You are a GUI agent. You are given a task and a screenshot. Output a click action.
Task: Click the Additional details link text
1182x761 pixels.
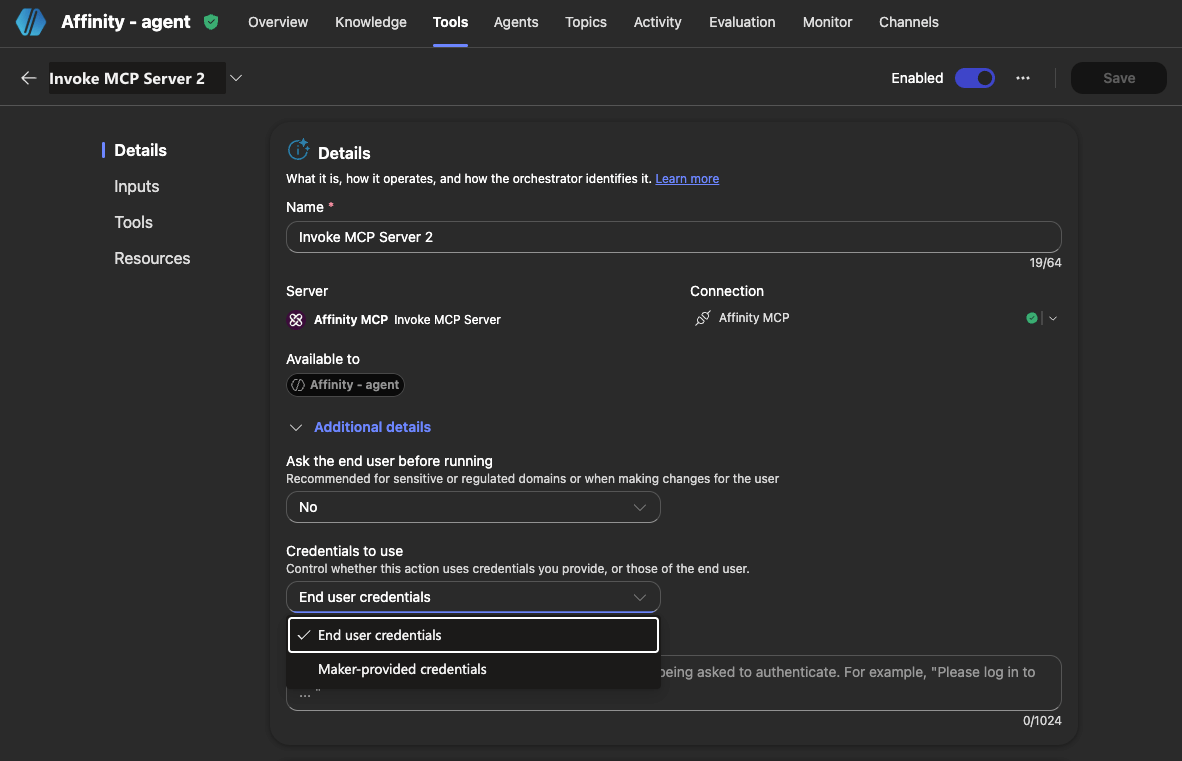[x=372, y=427]
